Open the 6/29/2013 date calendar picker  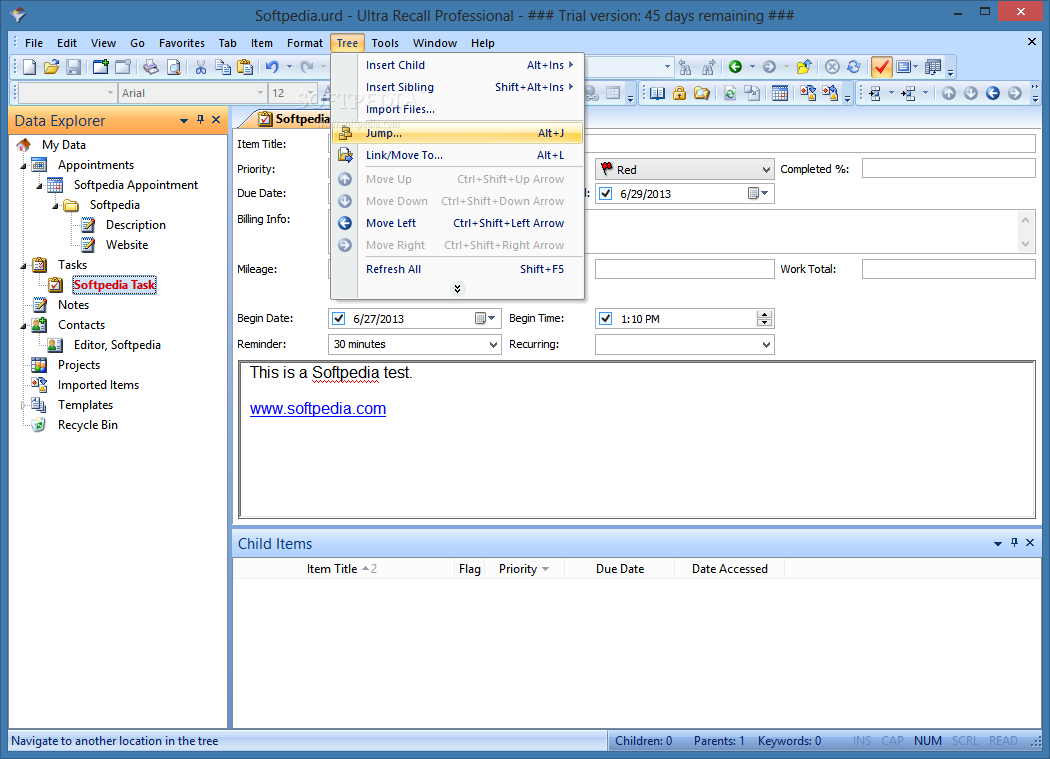coord(758,194)
